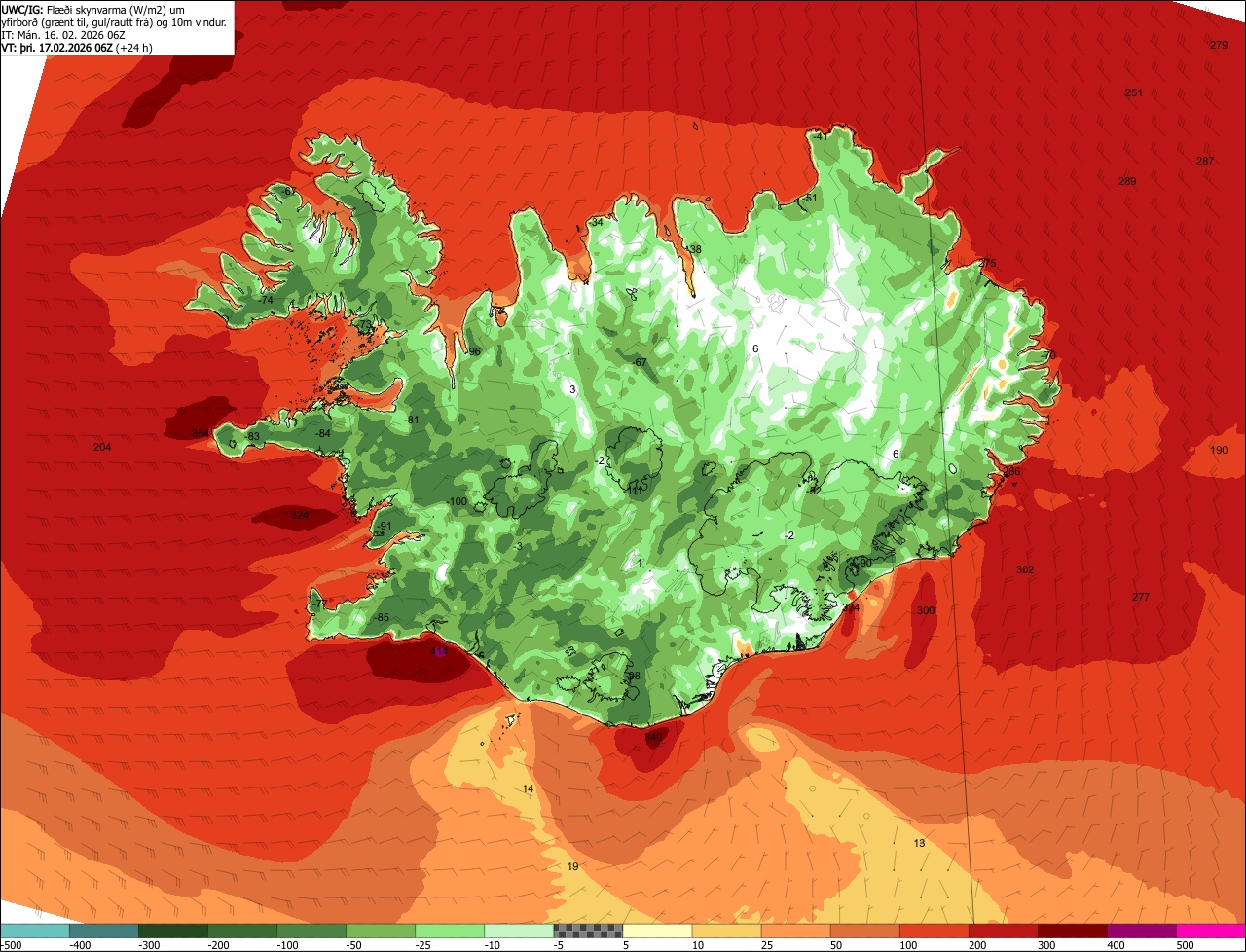Screen dimensions: 1246x952
Task: Click the map value 190
Action: coord(1219,451)
